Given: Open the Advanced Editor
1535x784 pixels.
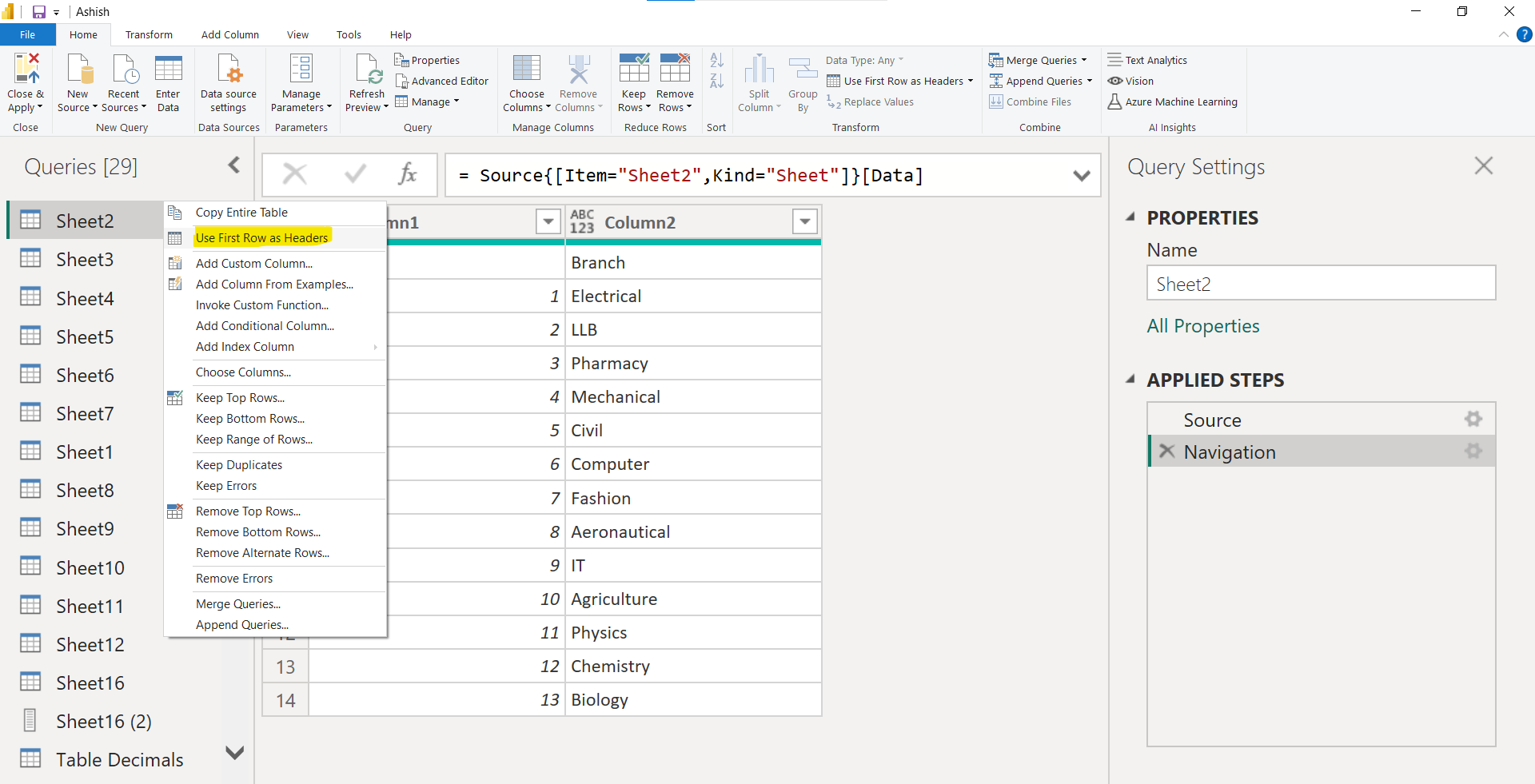Looking at the screenshot, I should point(442,80).
